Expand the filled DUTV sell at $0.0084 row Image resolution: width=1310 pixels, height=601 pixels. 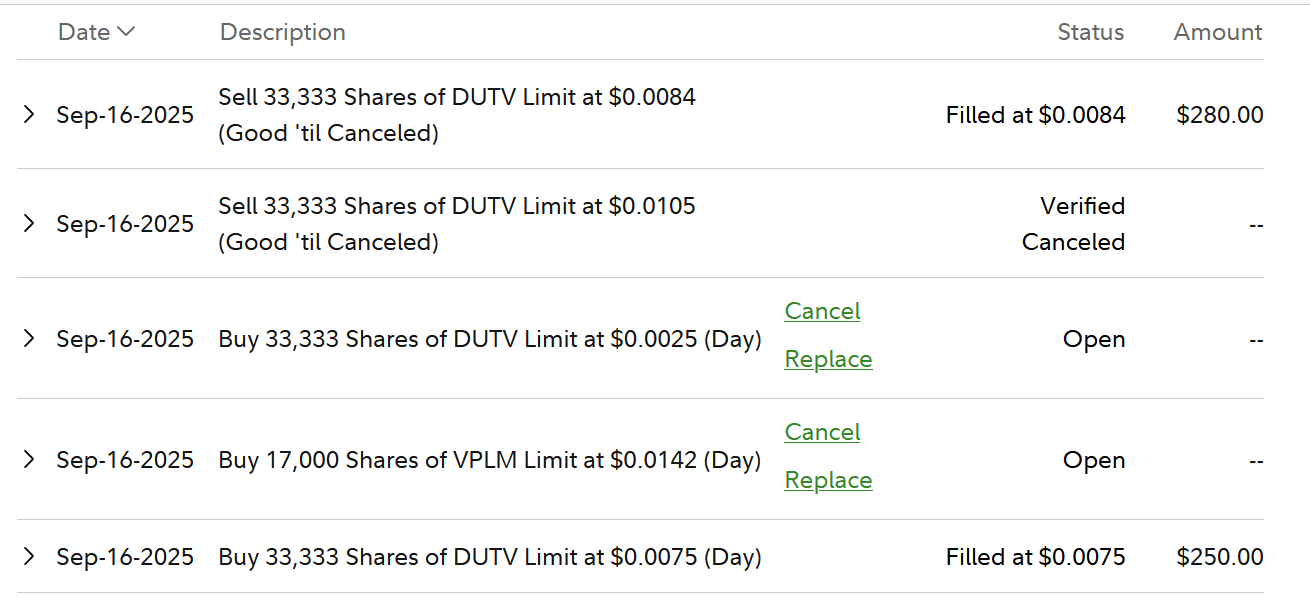pyautogui.click(x=29, y=115)
